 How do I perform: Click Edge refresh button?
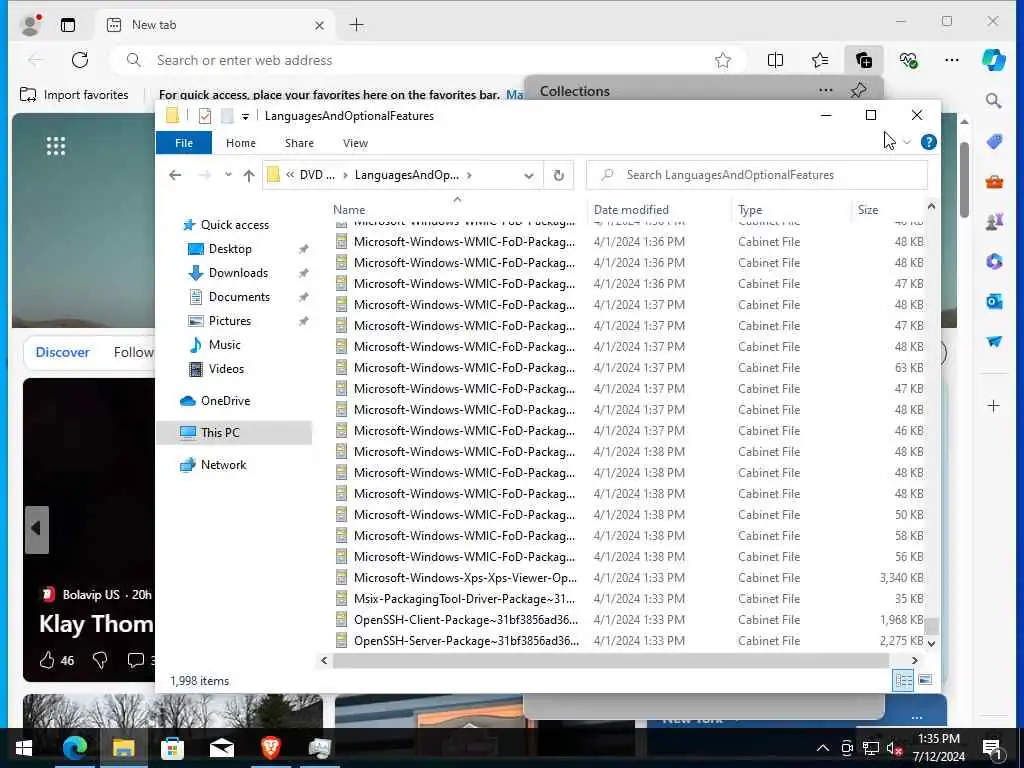[x=80, y=60]
